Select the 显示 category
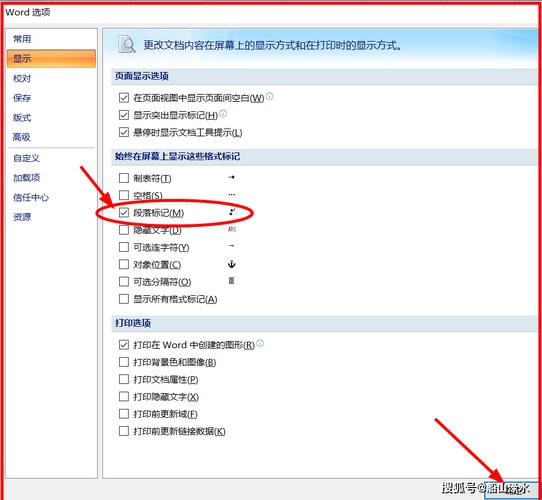 click(51, 58)
